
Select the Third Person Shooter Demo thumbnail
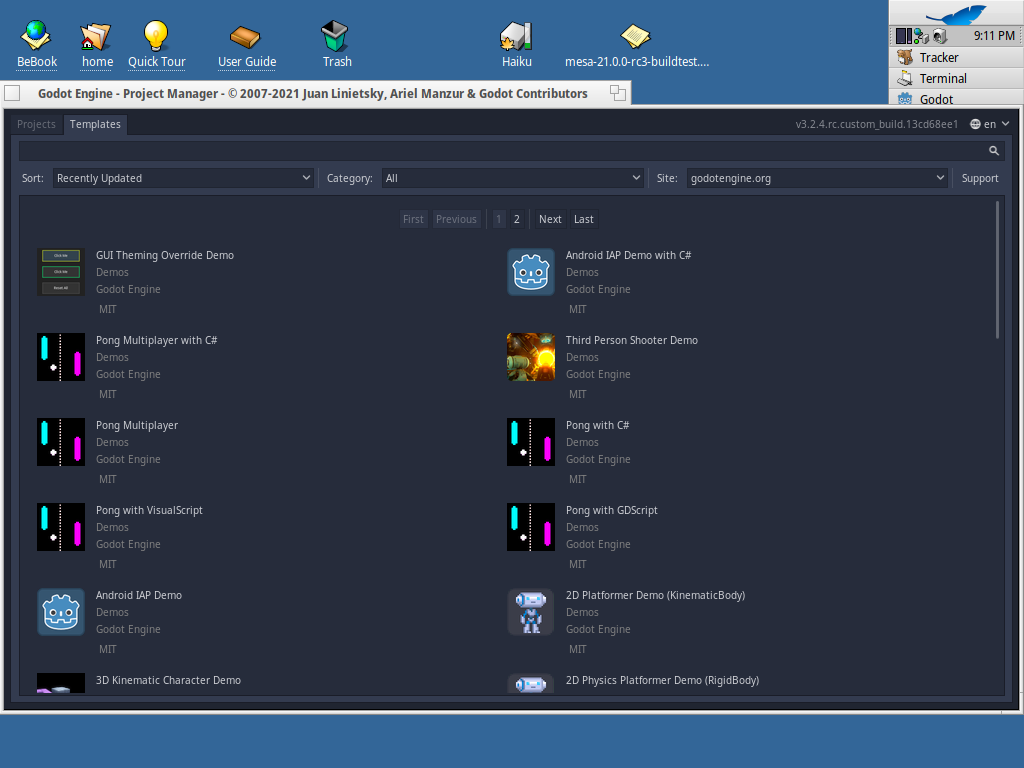(x=530, y=357)
